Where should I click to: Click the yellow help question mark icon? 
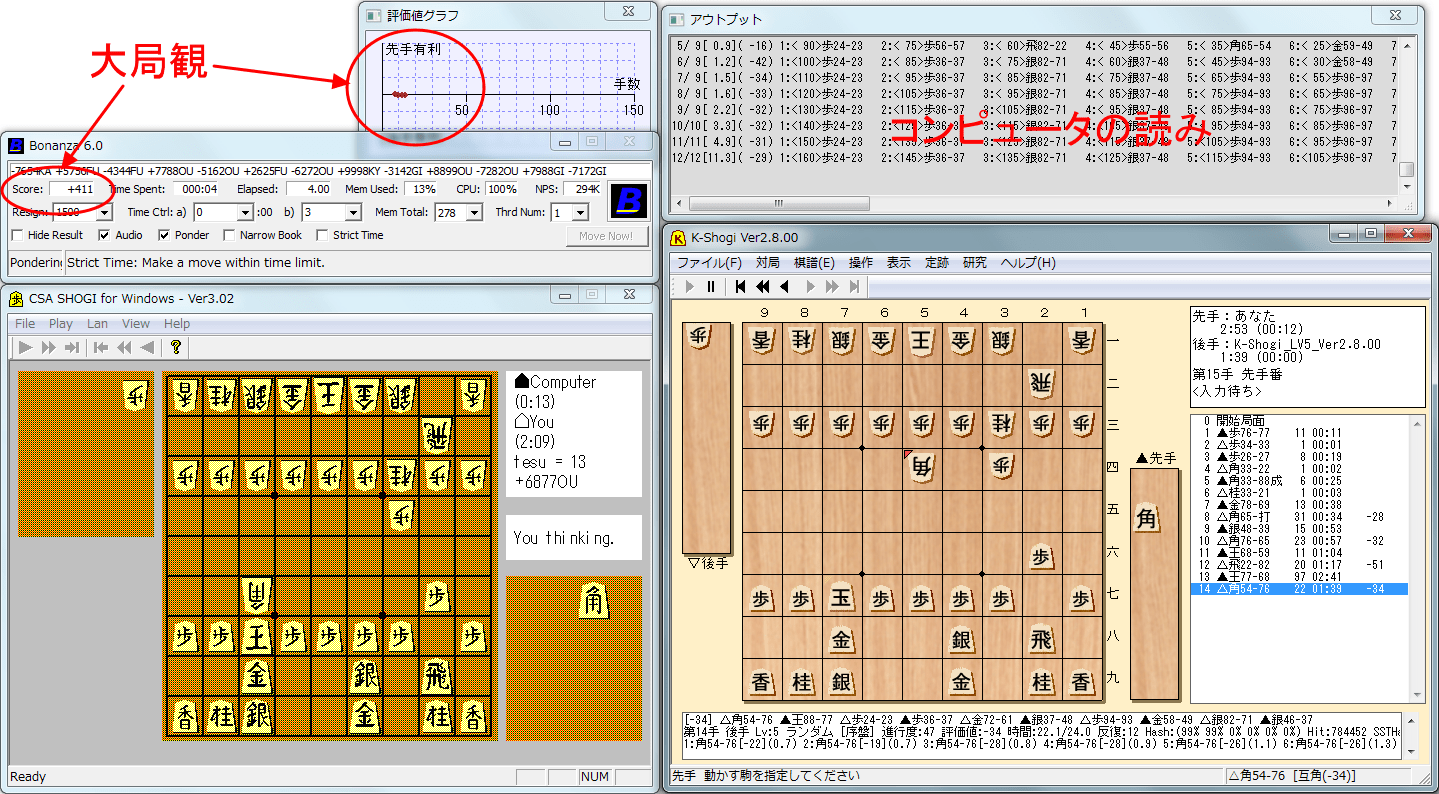coord(176,347)
